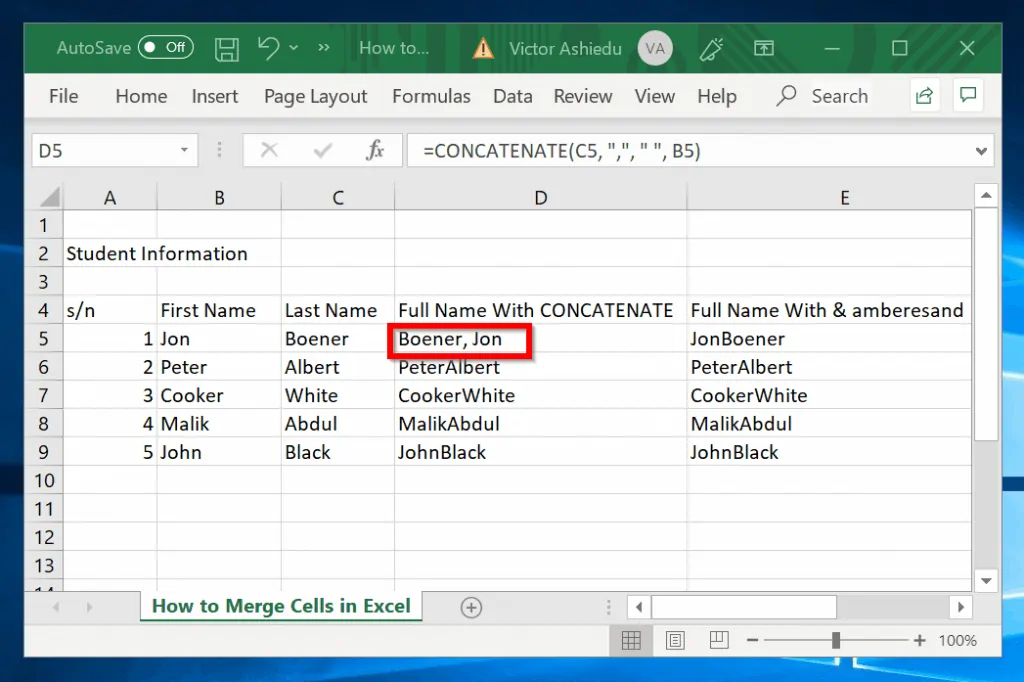This screenshot has width=1024, height=682.
Task: Click the Insert Function fx icon
Action: [x=375, y=151]
